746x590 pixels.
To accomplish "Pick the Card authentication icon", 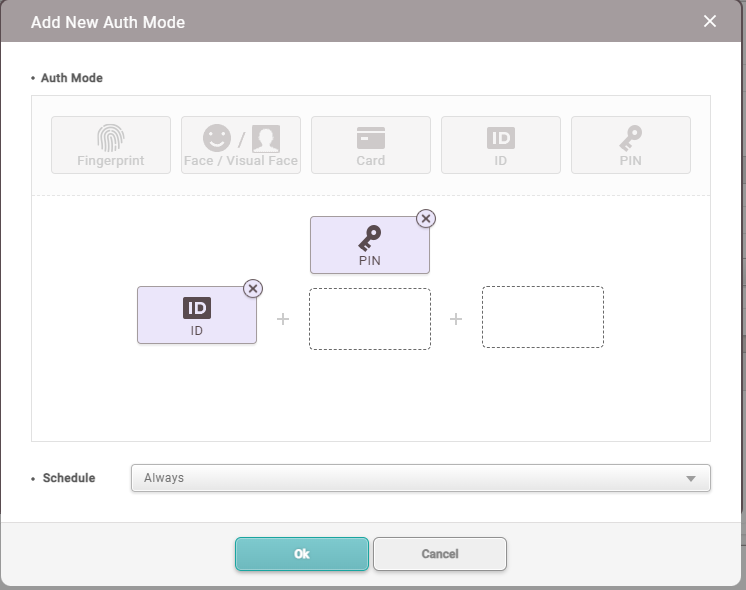I will click(x=371, y=145).
